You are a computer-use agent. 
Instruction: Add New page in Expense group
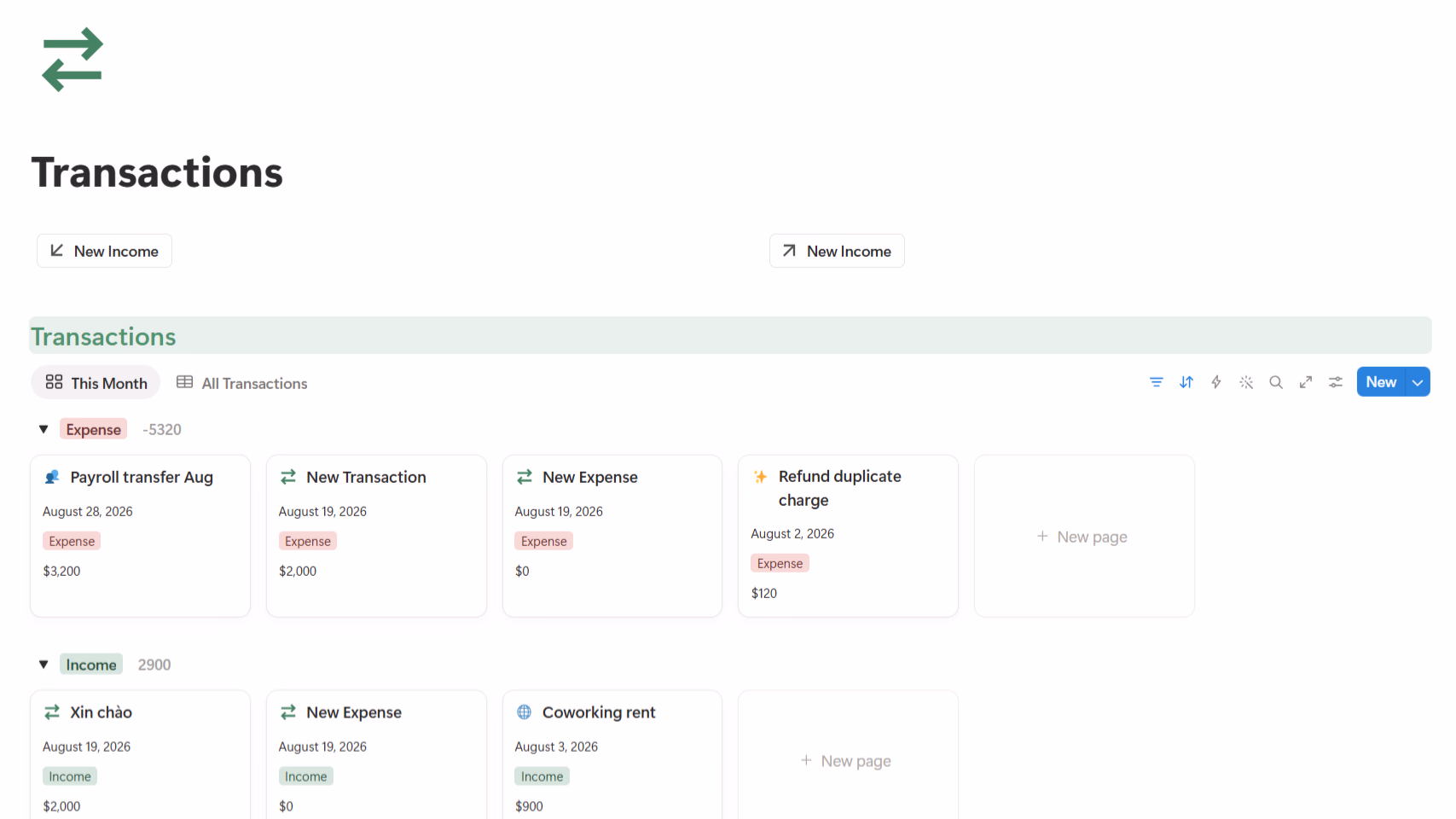1083,537
